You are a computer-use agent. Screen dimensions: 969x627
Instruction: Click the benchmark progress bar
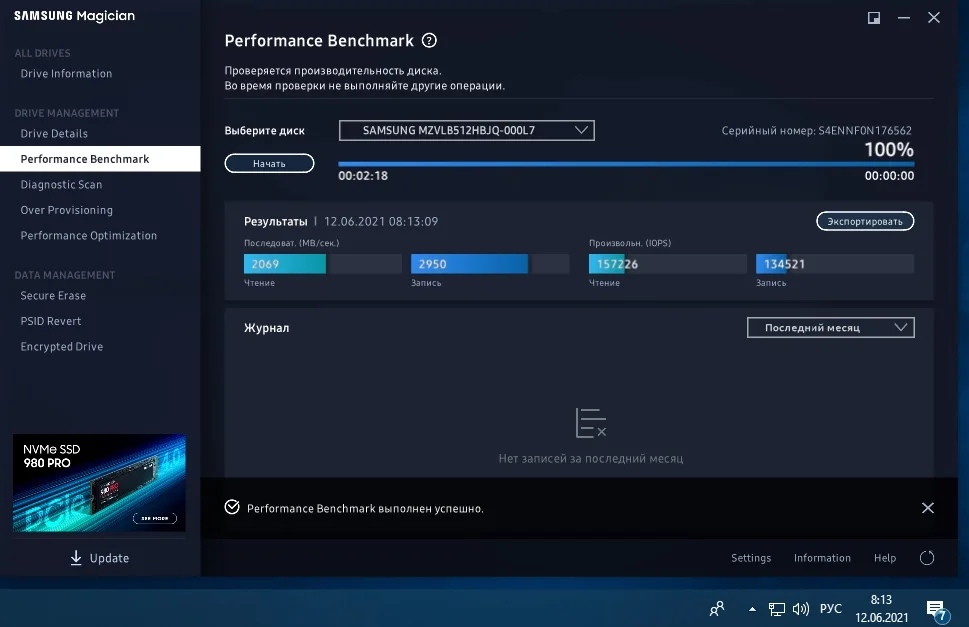click(626, 164)
